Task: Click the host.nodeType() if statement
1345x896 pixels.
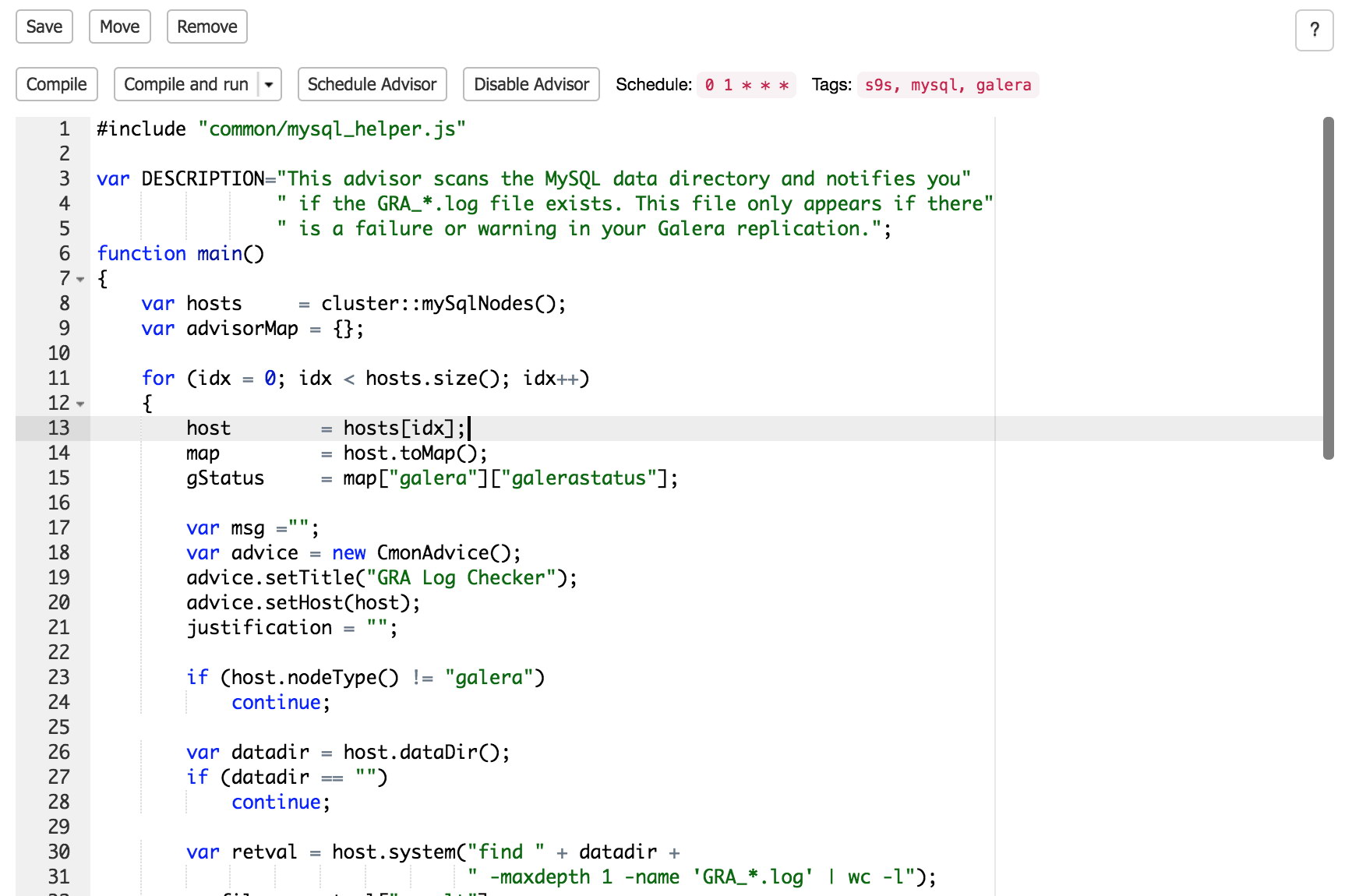Action: click(x=365, y=677)
